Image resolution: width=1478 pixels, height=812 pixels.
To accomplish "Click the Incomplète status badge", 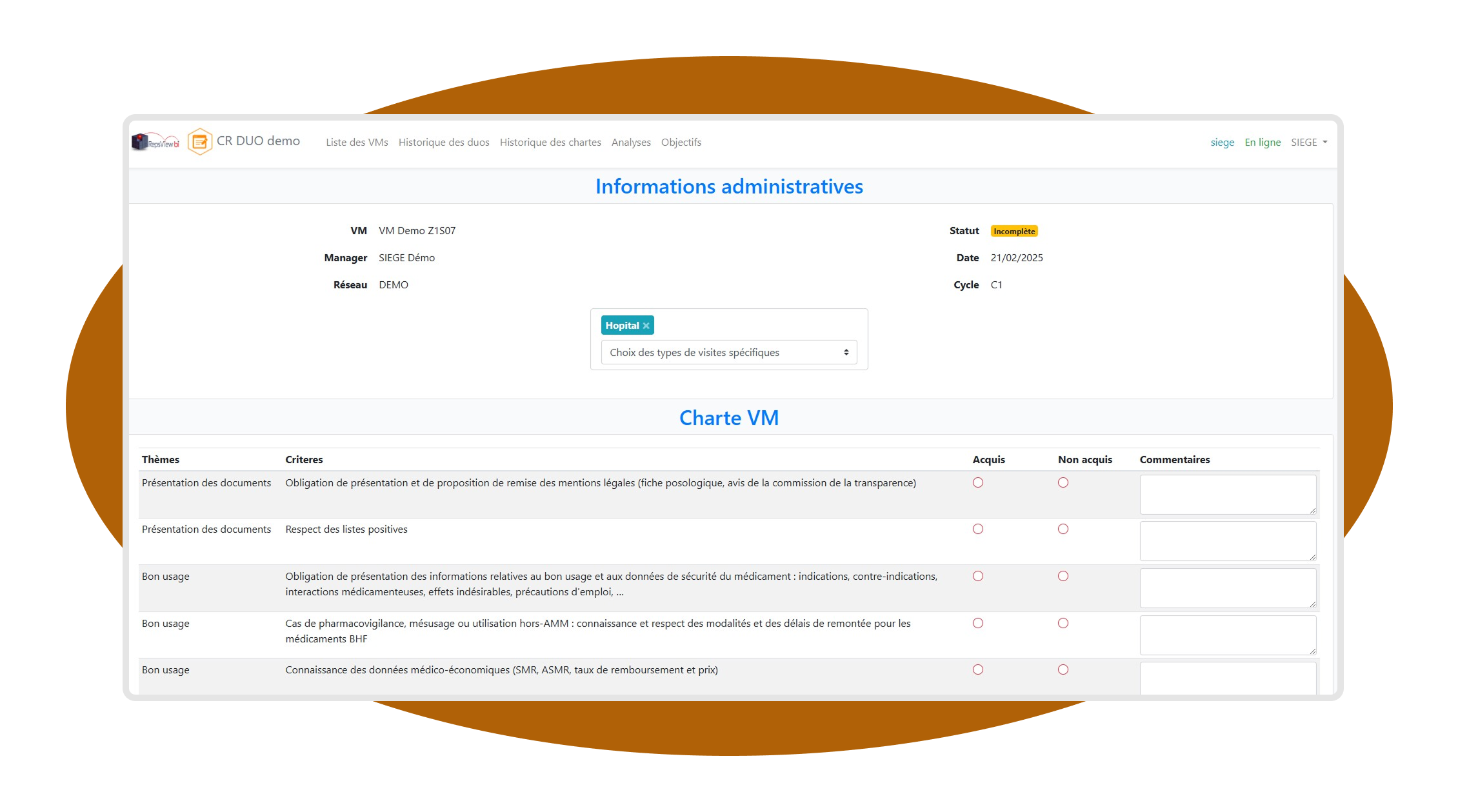I will [x=1014, y=232].
